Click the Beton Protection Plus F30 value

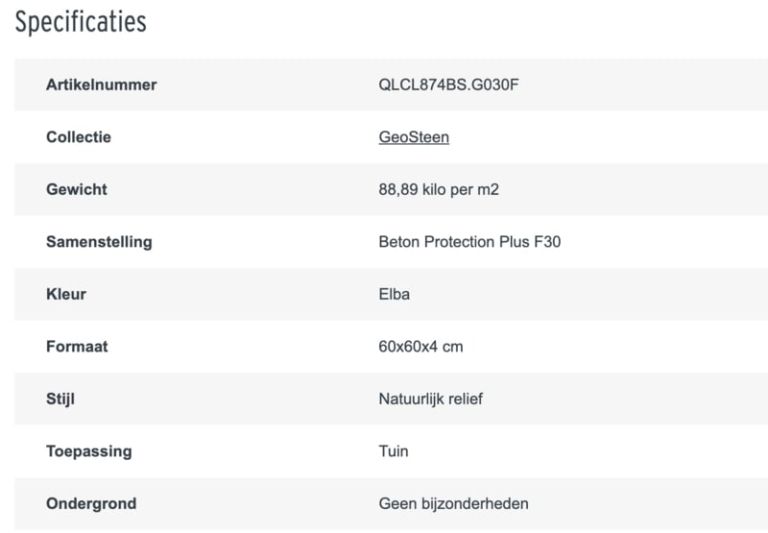click(469, 242)
